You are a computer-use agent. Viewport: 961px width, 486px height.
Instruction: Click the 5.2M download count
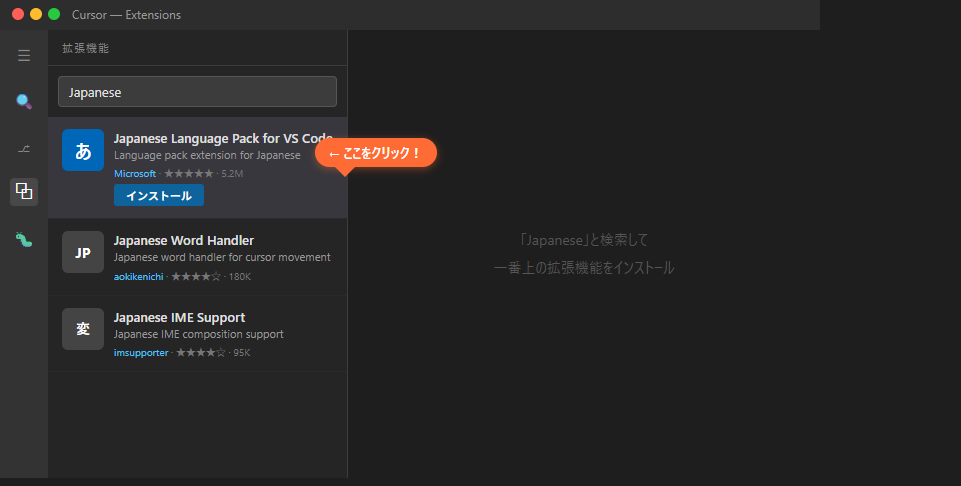point(232,173)
